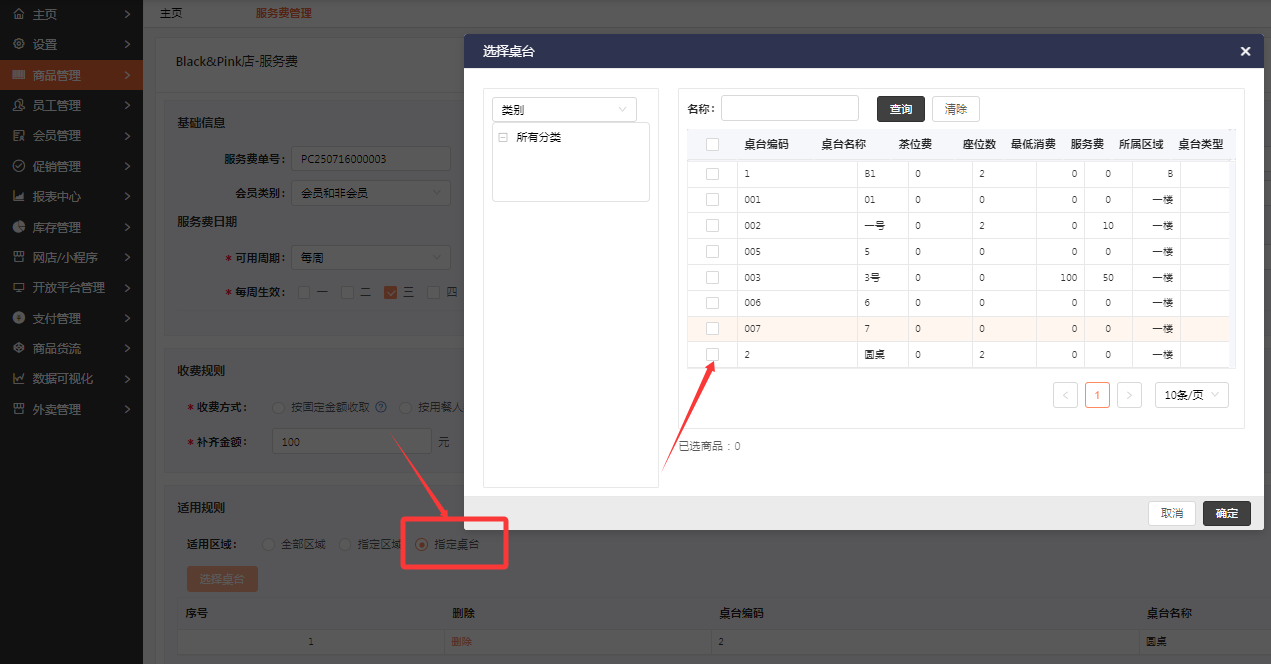Tick the select-all checkbox in table header

pos(712,144)
